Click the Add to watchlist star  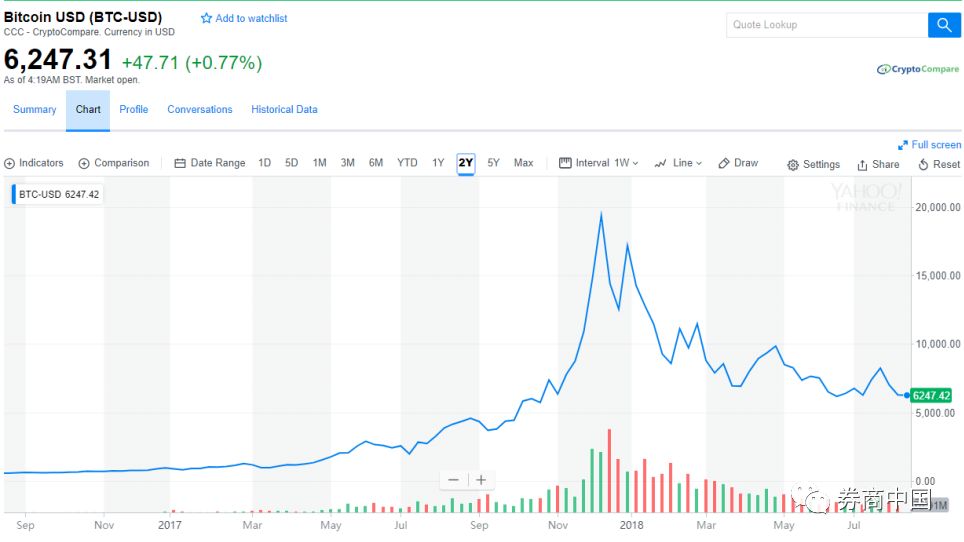point(207,19)
